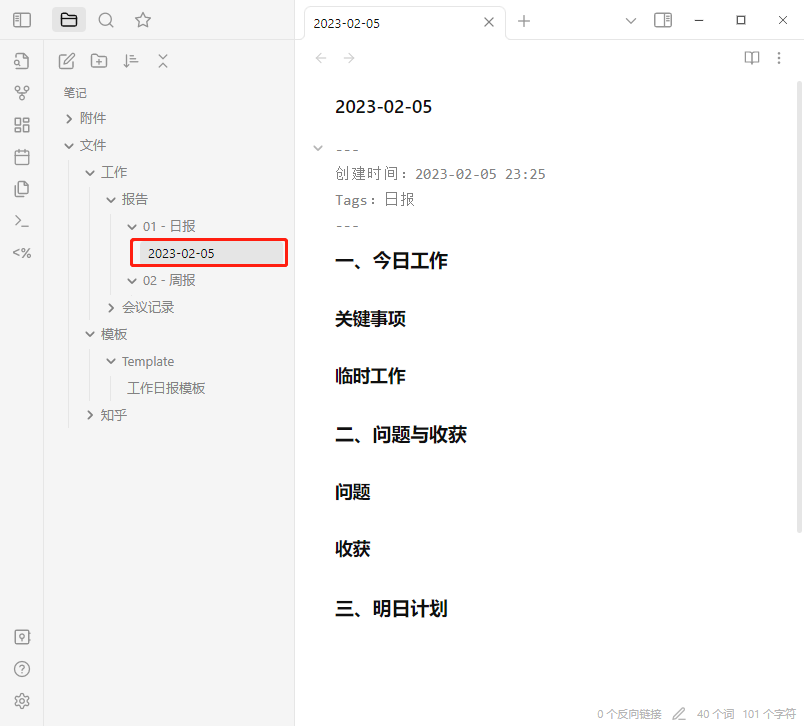
Task: Open a new tab with the plus button
Action: click(524, 21)
